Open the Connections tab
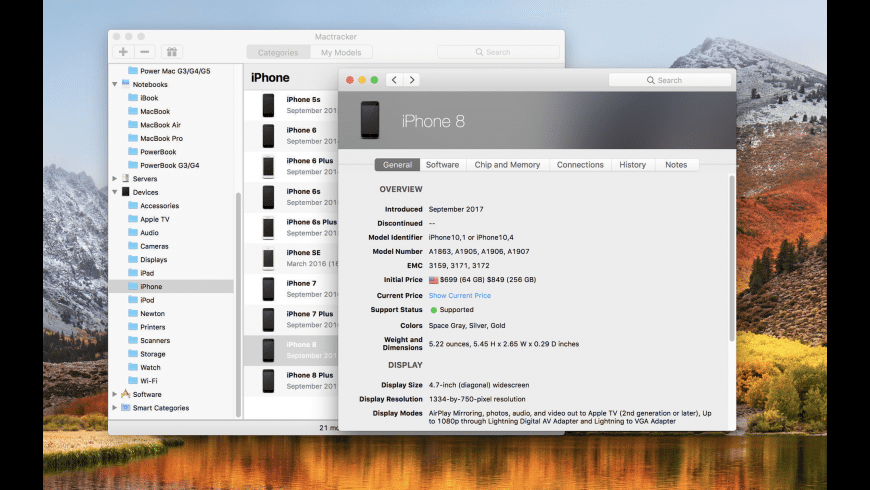870x490 pixels. (580, 165)
